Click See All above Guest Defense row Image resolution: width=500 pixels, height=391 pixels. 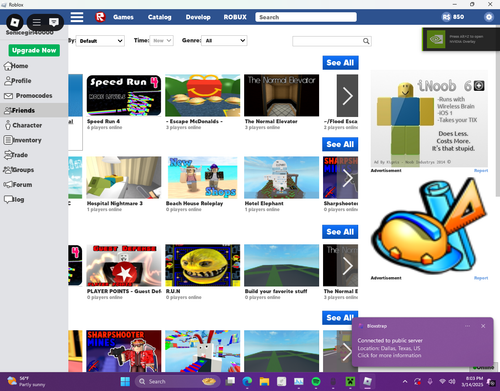[340, 232]
